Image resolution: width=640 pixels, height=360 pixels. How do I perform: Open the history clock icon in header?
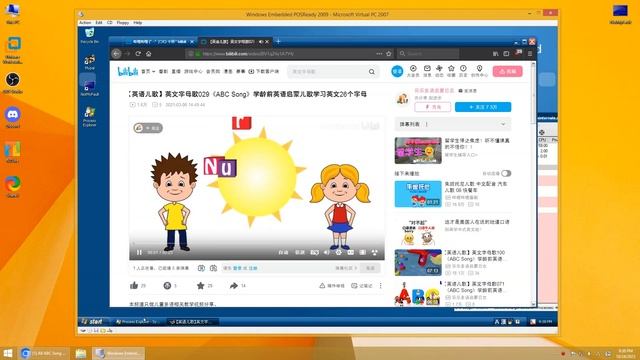463,69
